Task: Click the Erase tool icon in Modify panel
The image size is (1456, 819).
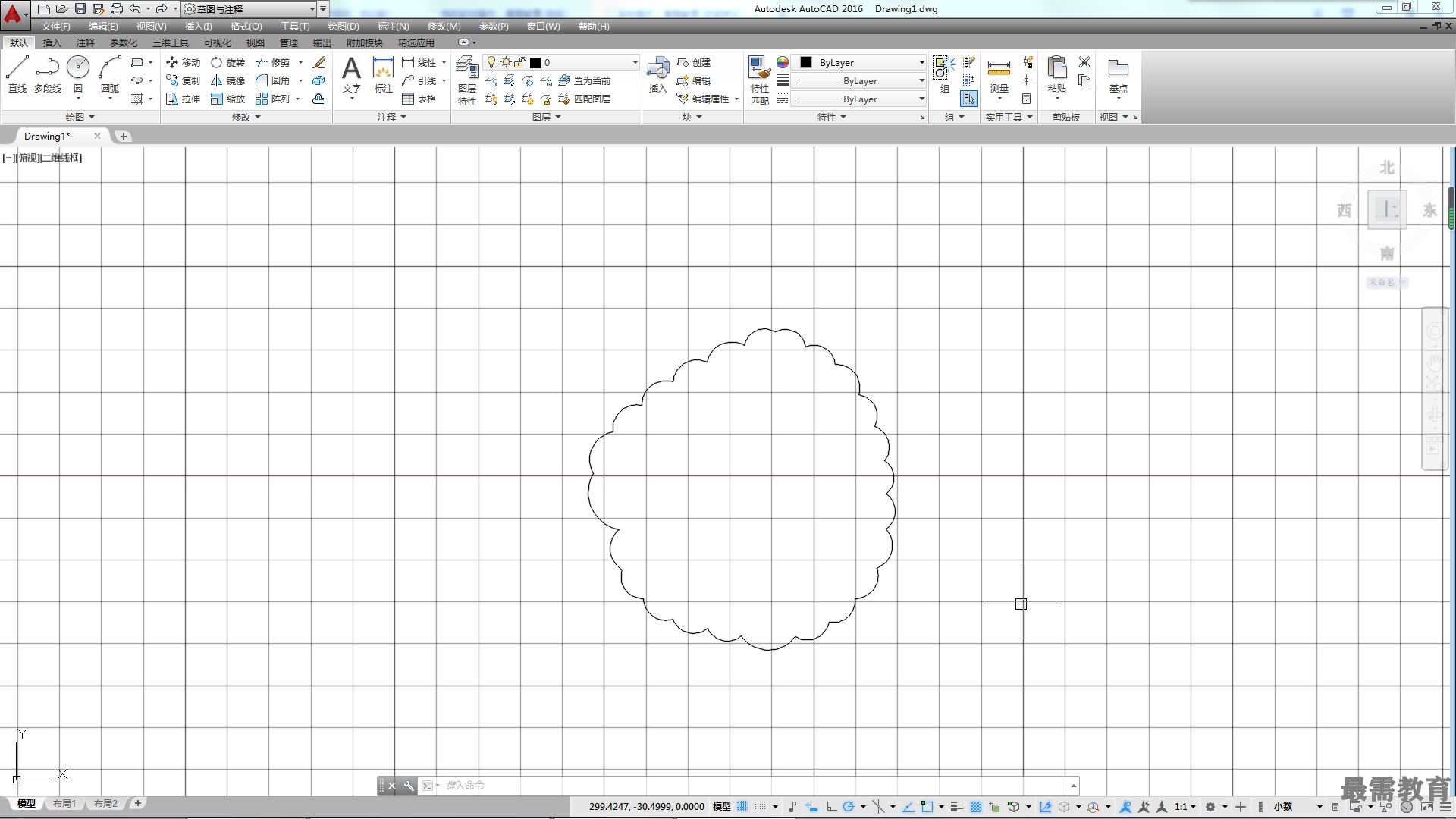Action: click(x=319, y=62)
